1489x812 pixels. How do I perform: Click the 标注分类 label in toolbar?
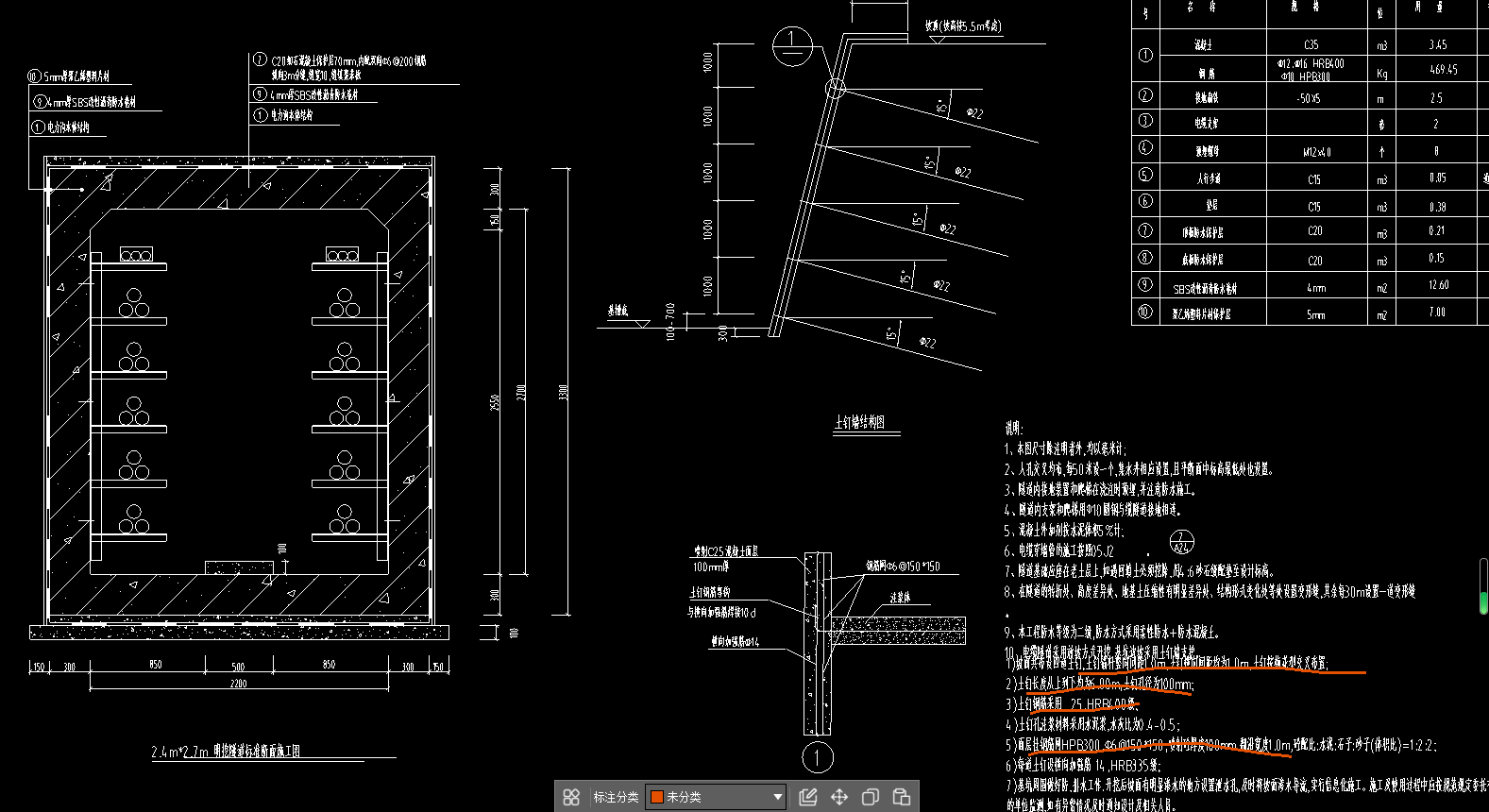tap(616, 798)
